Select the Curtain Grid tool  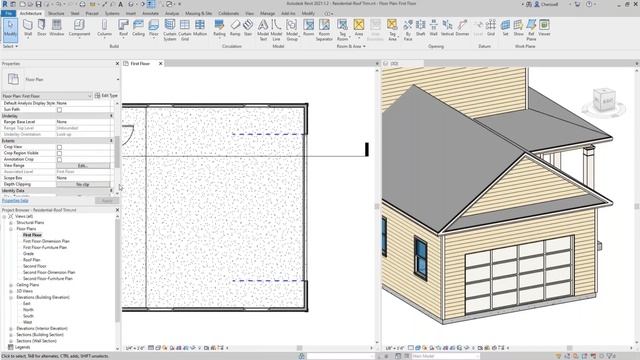point(185,30)
